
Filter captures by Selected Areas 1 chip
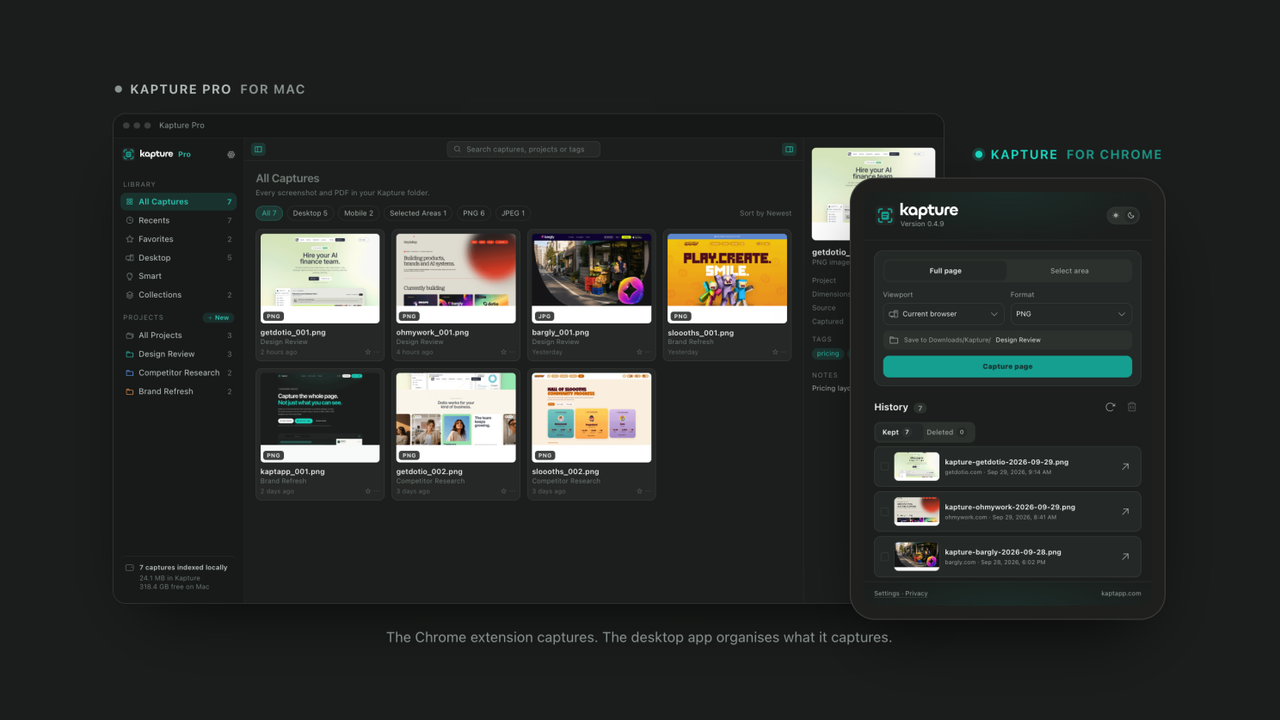point(418,213)
